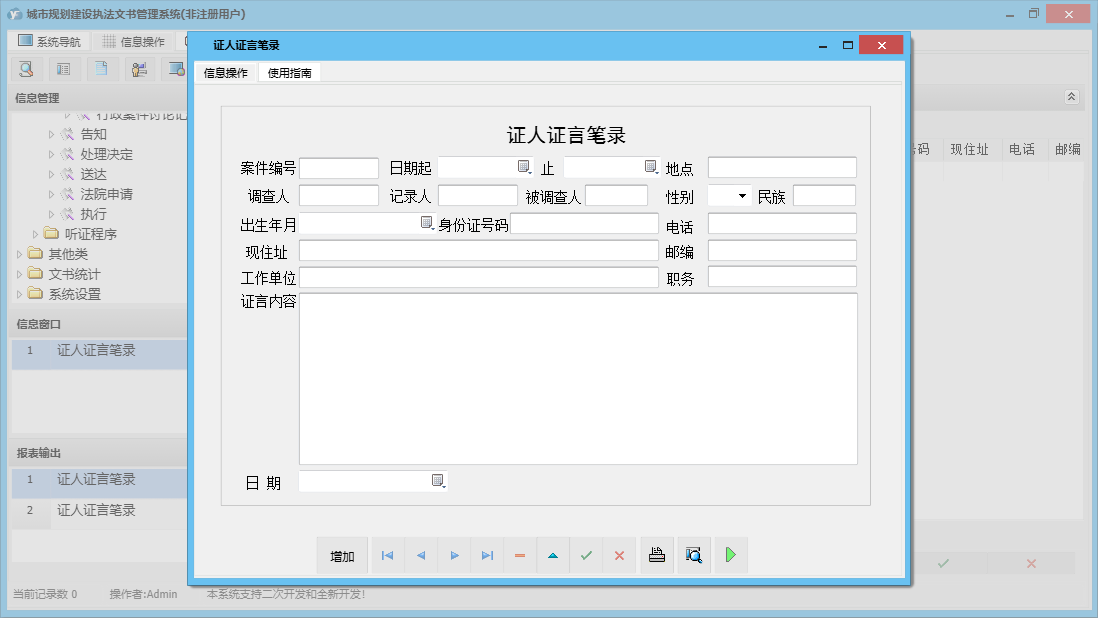
Task: Open print preview with the magnifier icon
Action: 694,555
